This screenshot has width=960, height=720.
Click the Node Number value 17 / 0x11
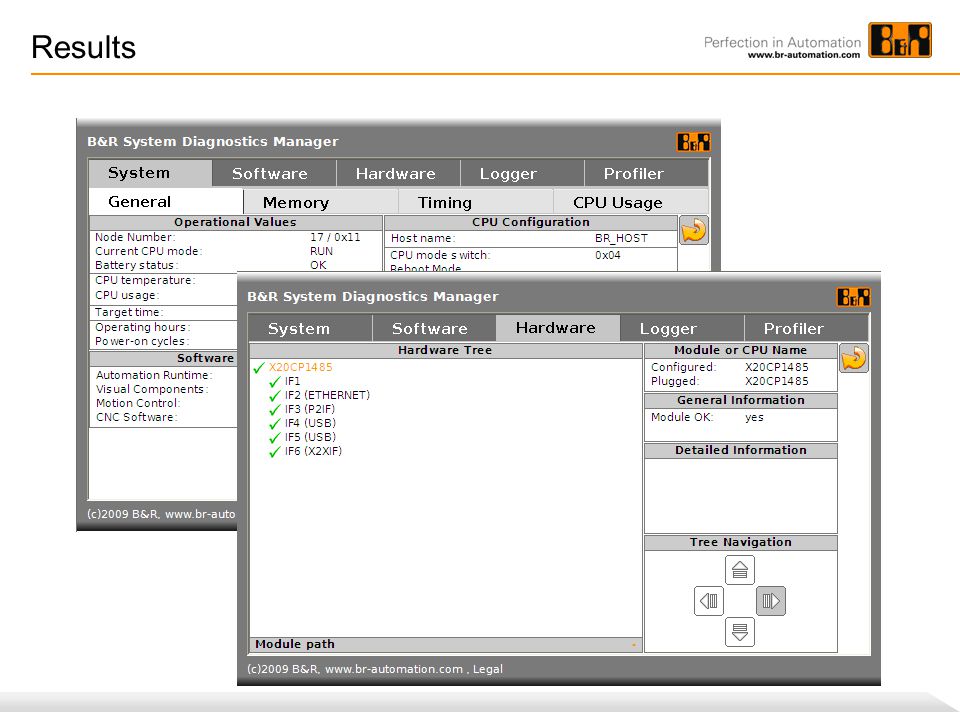pyautogui.click(x=336, y=237)
